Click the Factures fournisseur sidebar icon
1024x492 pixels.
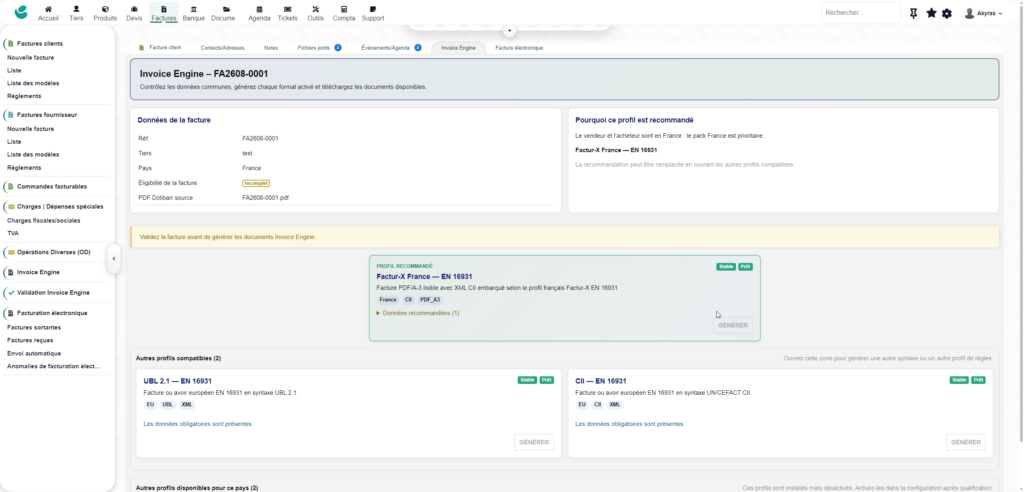[11, 115]
